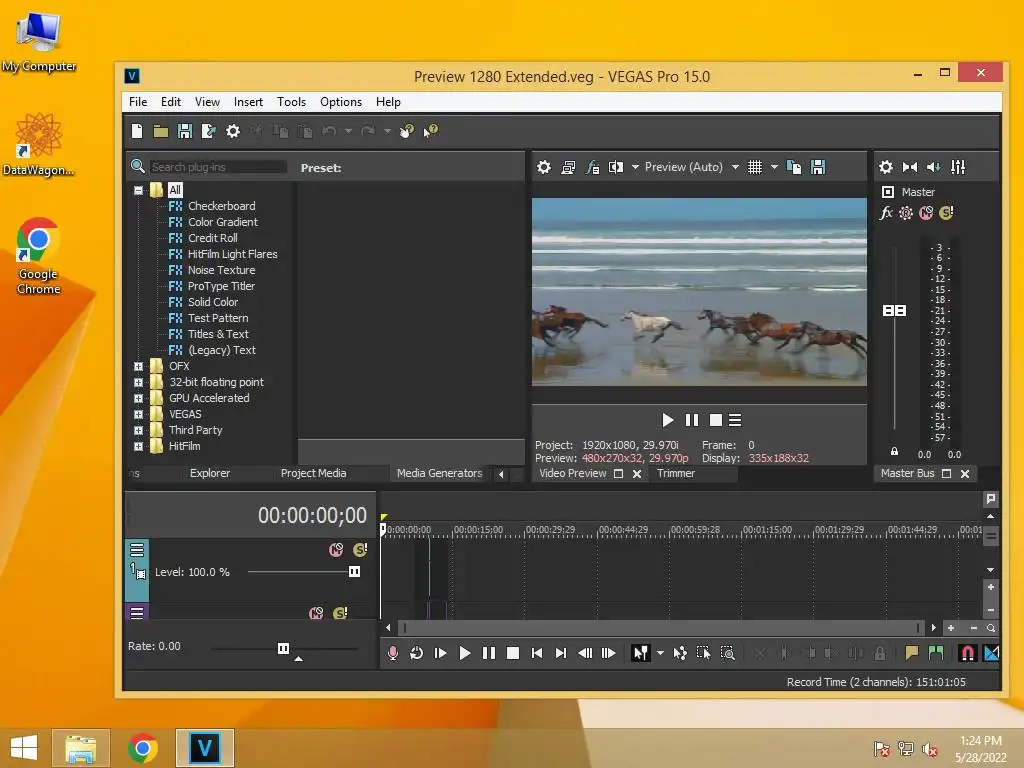Adjust track 1 Level slider

[x=354, y=572]
